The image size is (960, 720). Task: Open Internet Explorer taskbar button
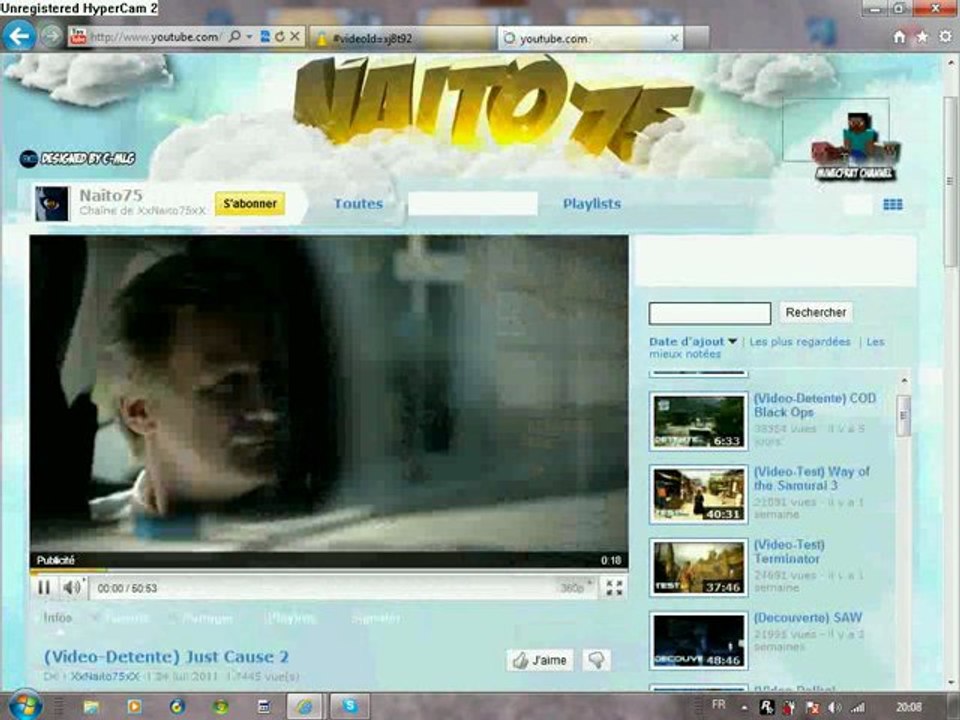[x=305, y=707]
